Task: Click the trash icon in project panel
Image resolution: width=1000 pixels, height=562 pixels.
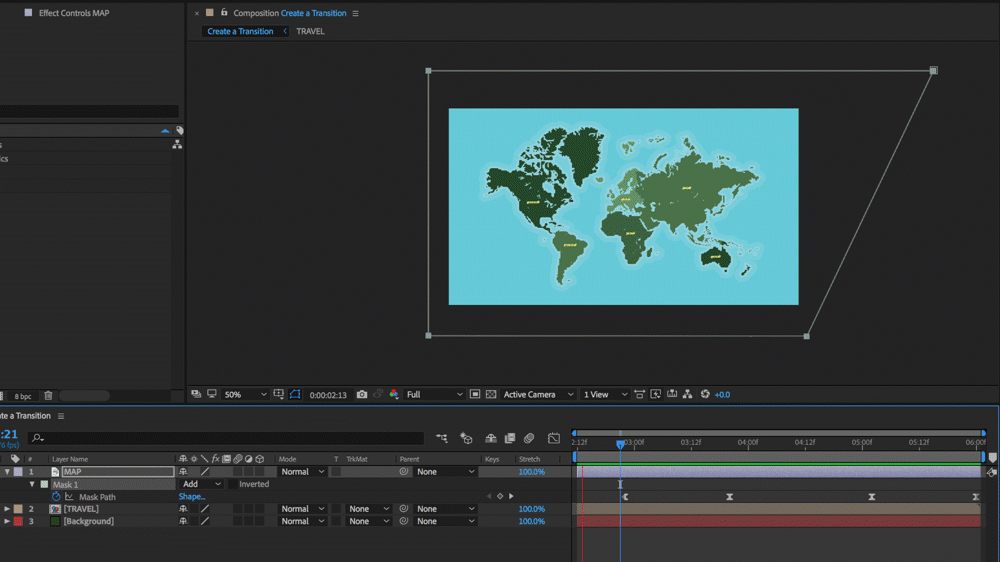Action: tap(48, 396)
